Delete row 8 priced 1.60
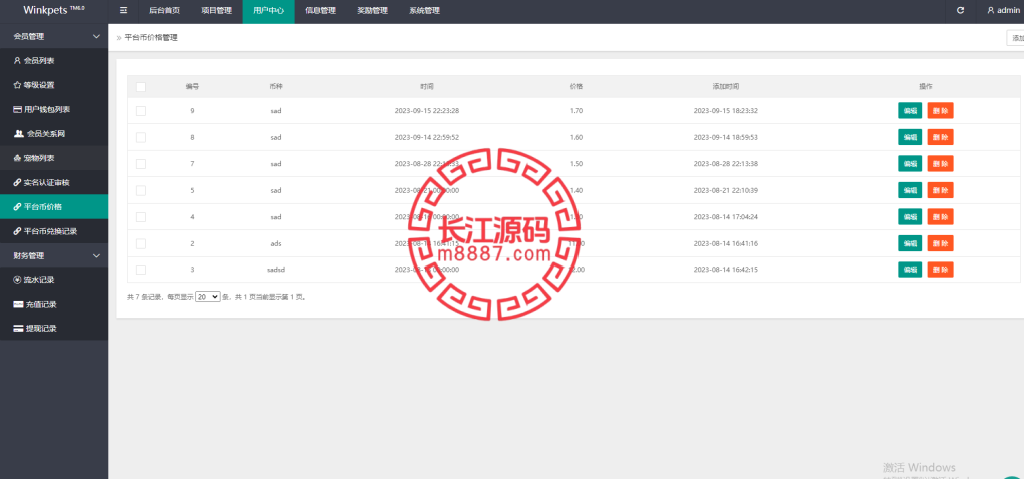 click(940, 137)
